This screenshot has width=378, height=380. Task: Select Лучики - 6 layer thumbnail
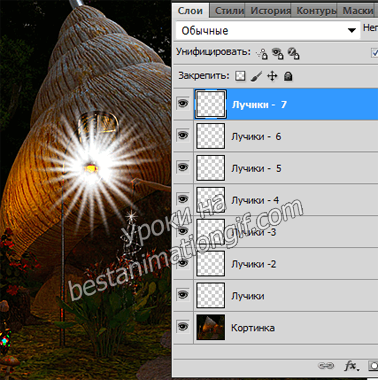point(211,136)
